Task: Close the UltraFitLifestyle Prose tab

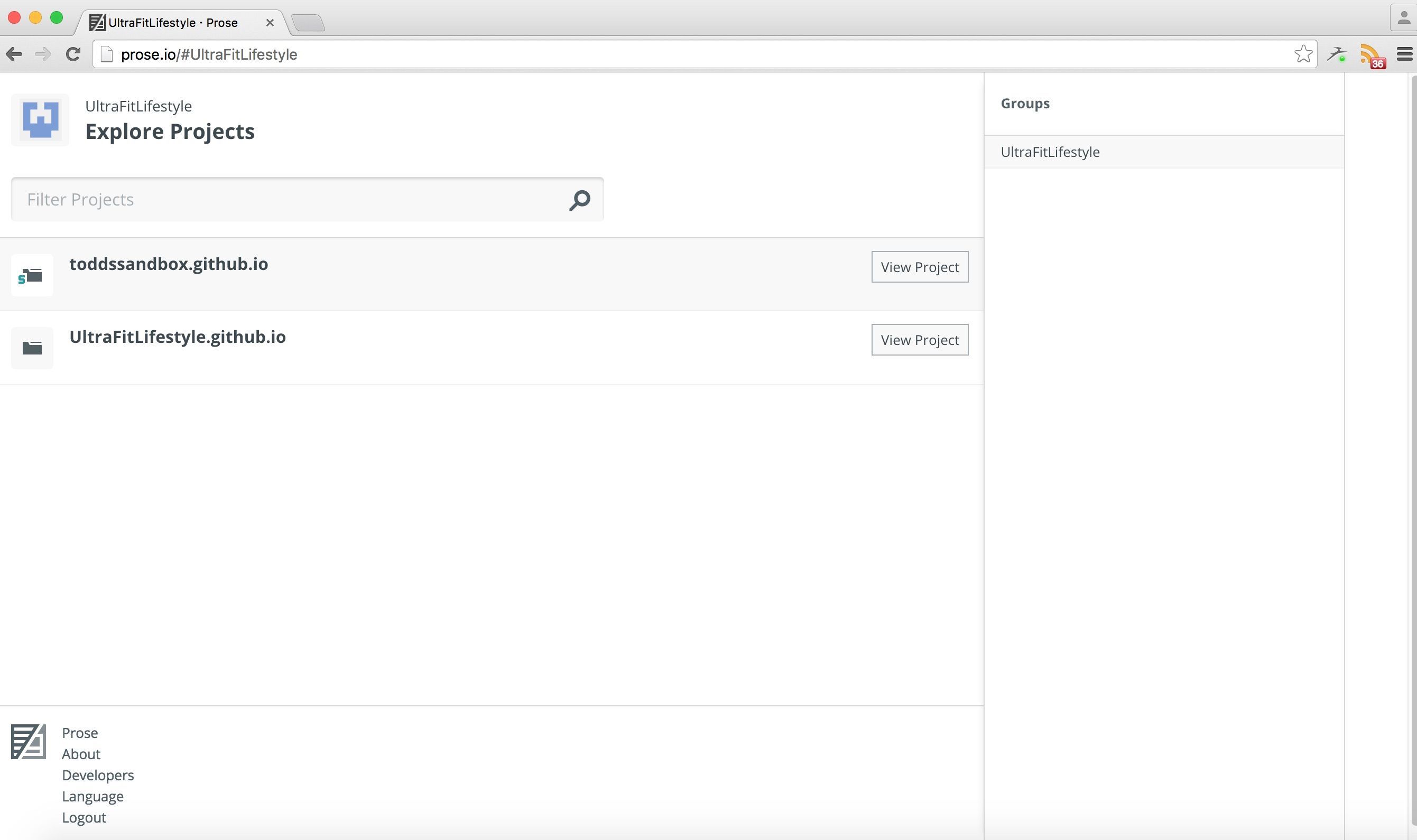Action: (270, 23)
